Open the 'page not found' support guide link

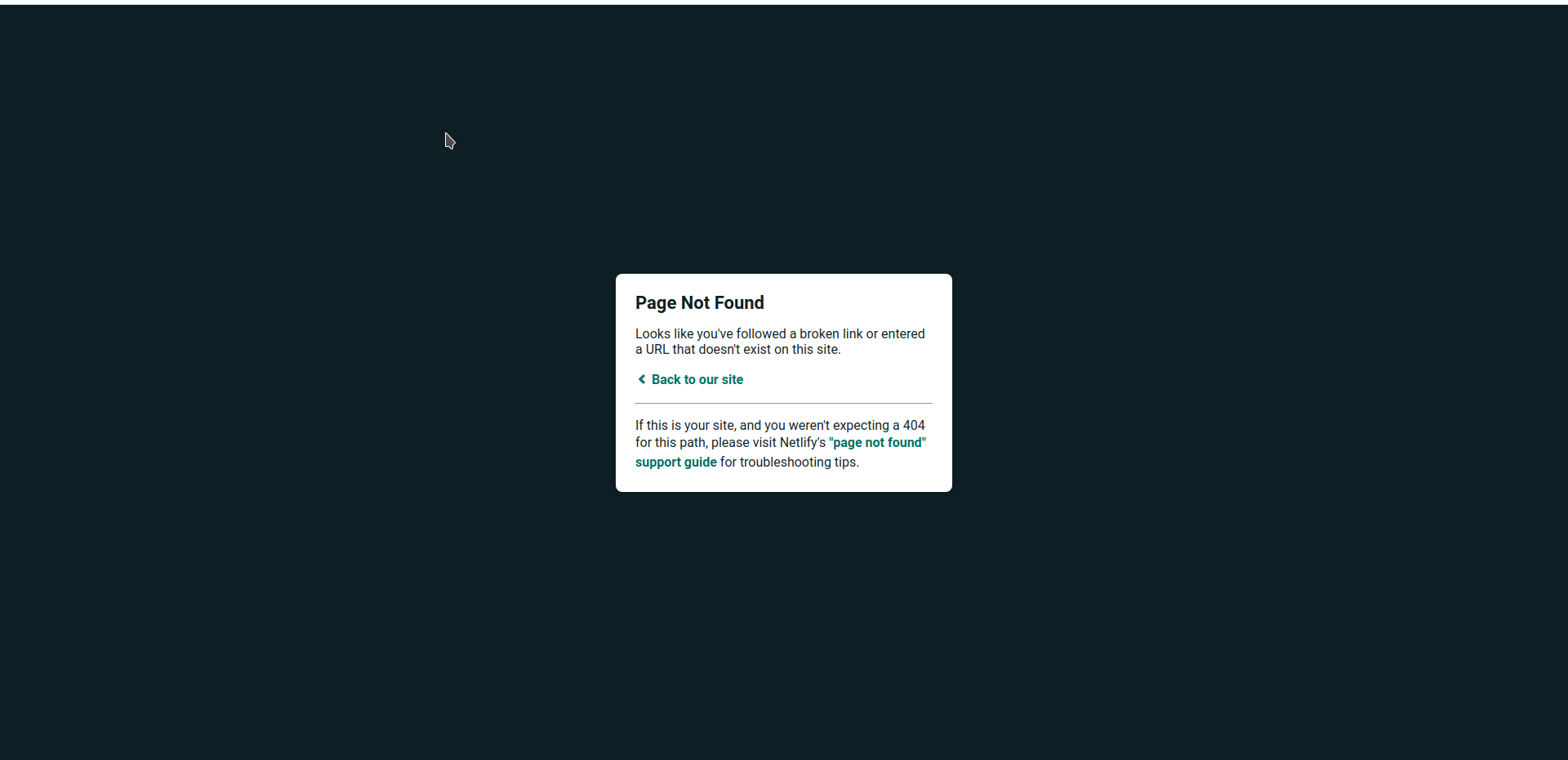(x=876, y=442)
